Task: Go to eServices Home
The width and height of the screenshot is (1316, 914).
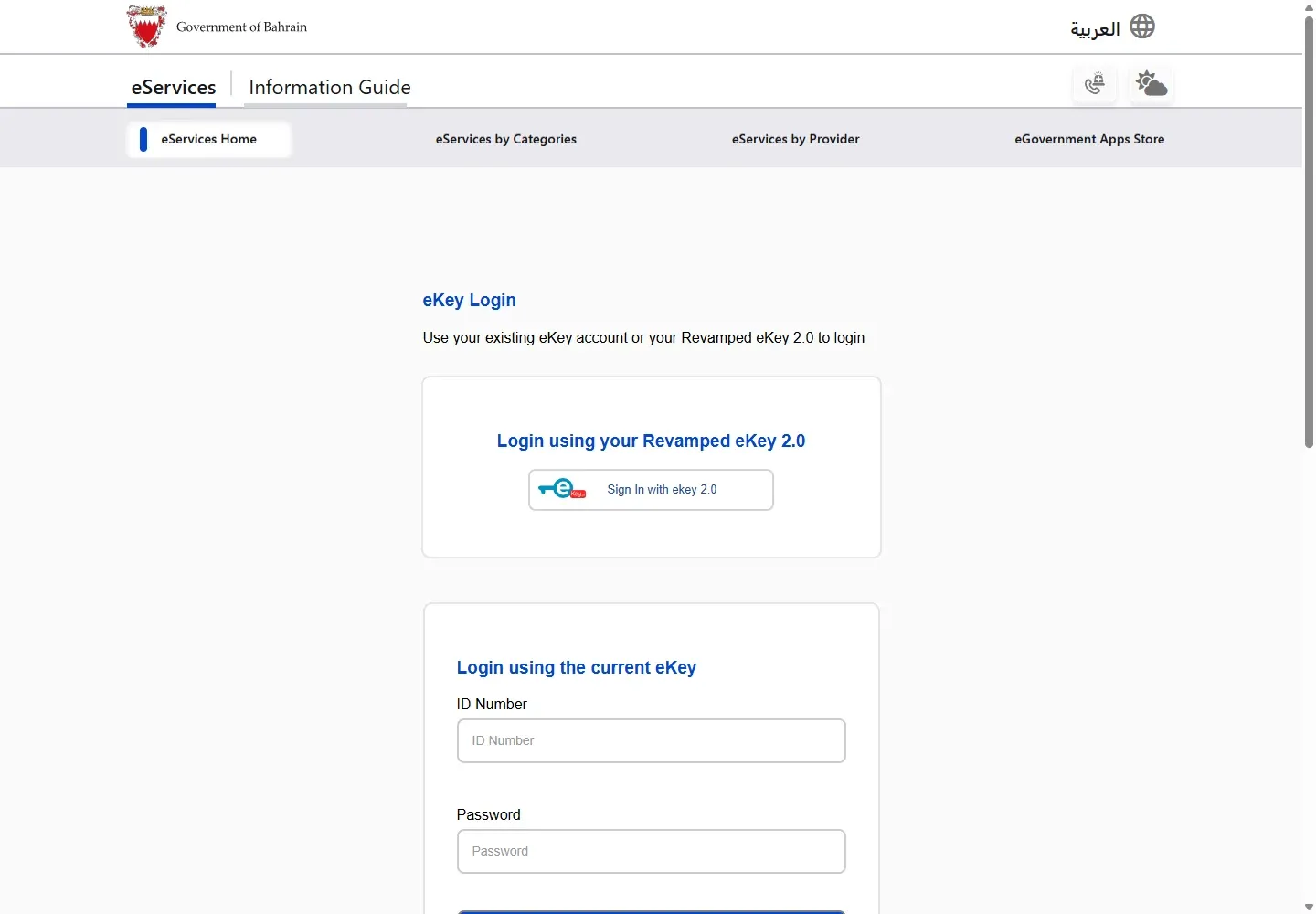Action: pos(209,139)
